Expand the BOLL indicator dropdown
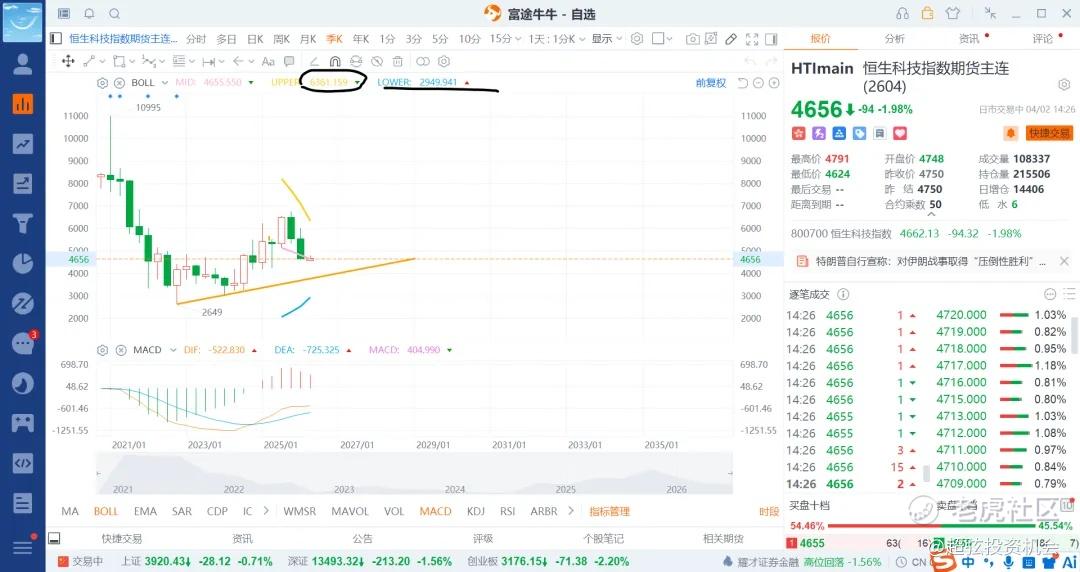 coord(165,83)
